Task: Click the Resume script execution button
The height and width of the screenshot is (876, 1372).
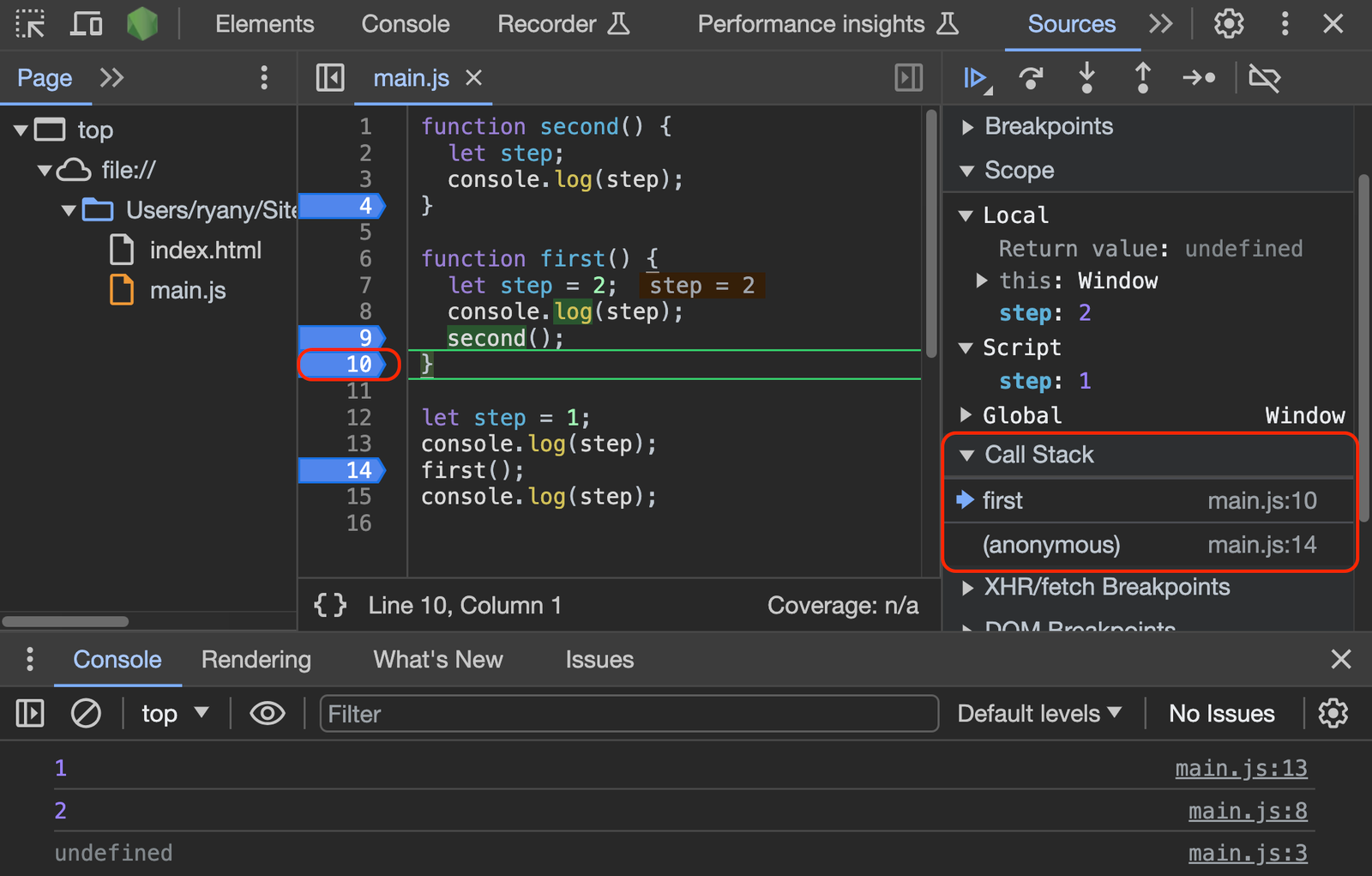Action: (974, 77)
